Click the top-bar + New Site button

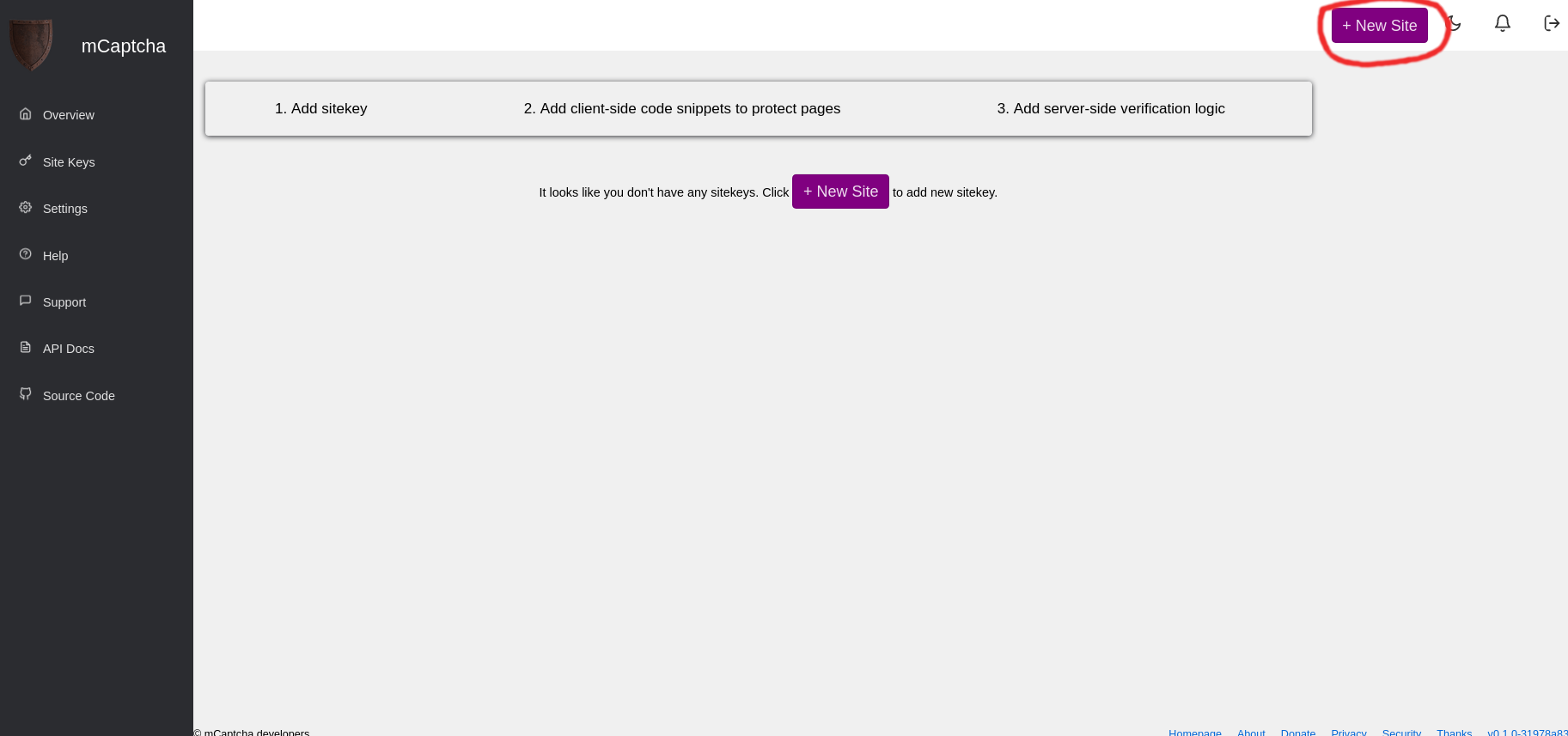point(1380,26)
